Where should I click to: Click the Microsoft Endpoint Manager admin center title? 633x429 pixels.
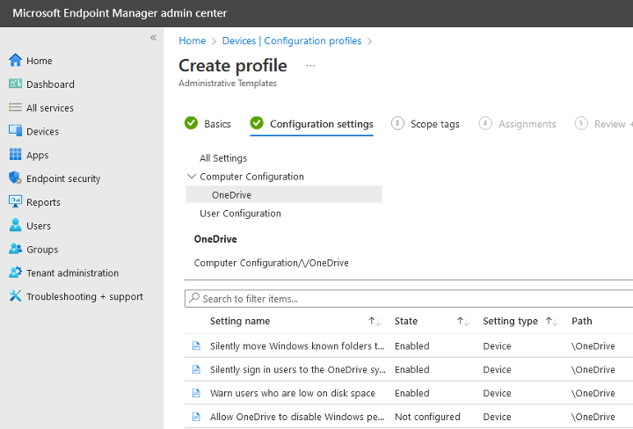click(119, 13)
